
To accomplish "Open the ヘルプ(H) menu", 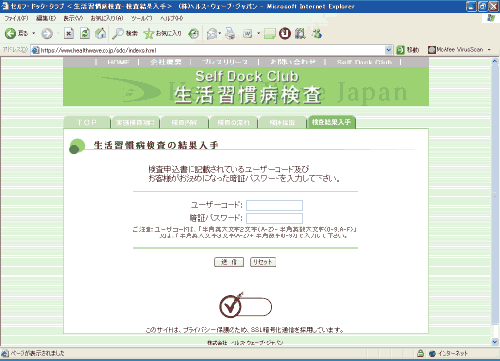I will [171, 18].
